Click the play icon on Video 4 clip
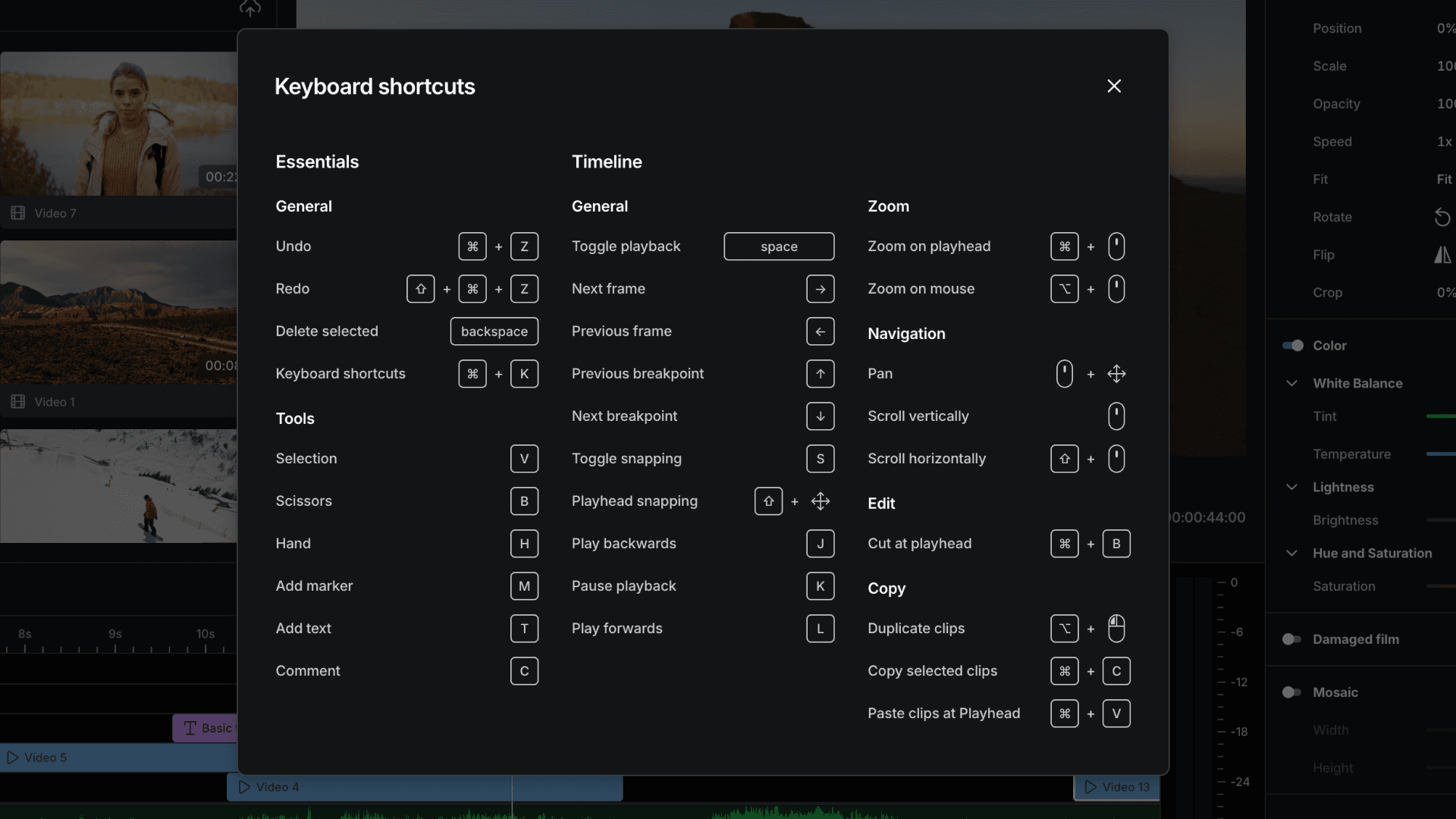Image resolution: width=1456 pixels, height=819 pixels. tap(244, 787)
